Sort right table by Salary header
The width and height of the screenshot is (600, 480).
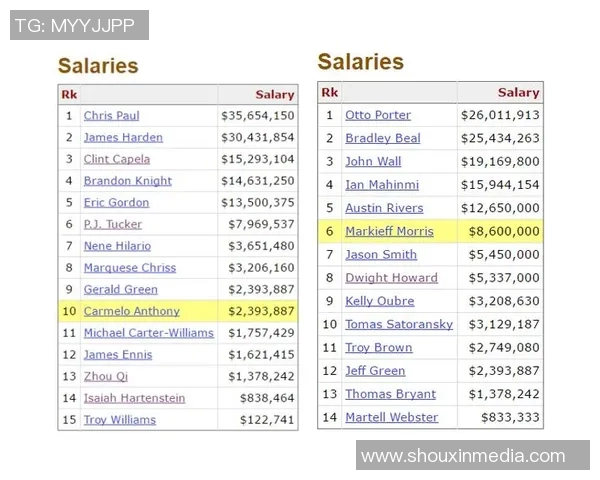click(518, 93)
